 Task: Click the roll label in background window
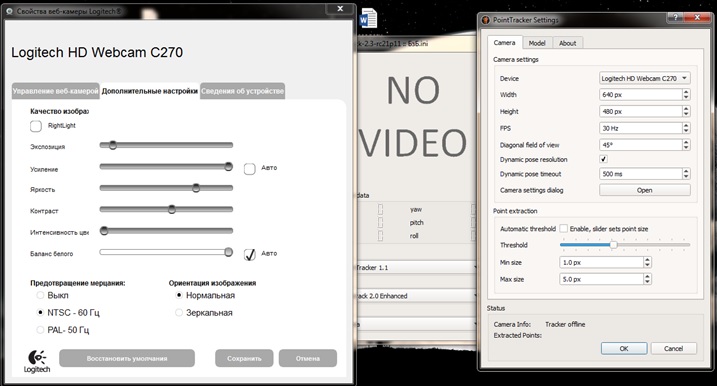click(414, 236)
